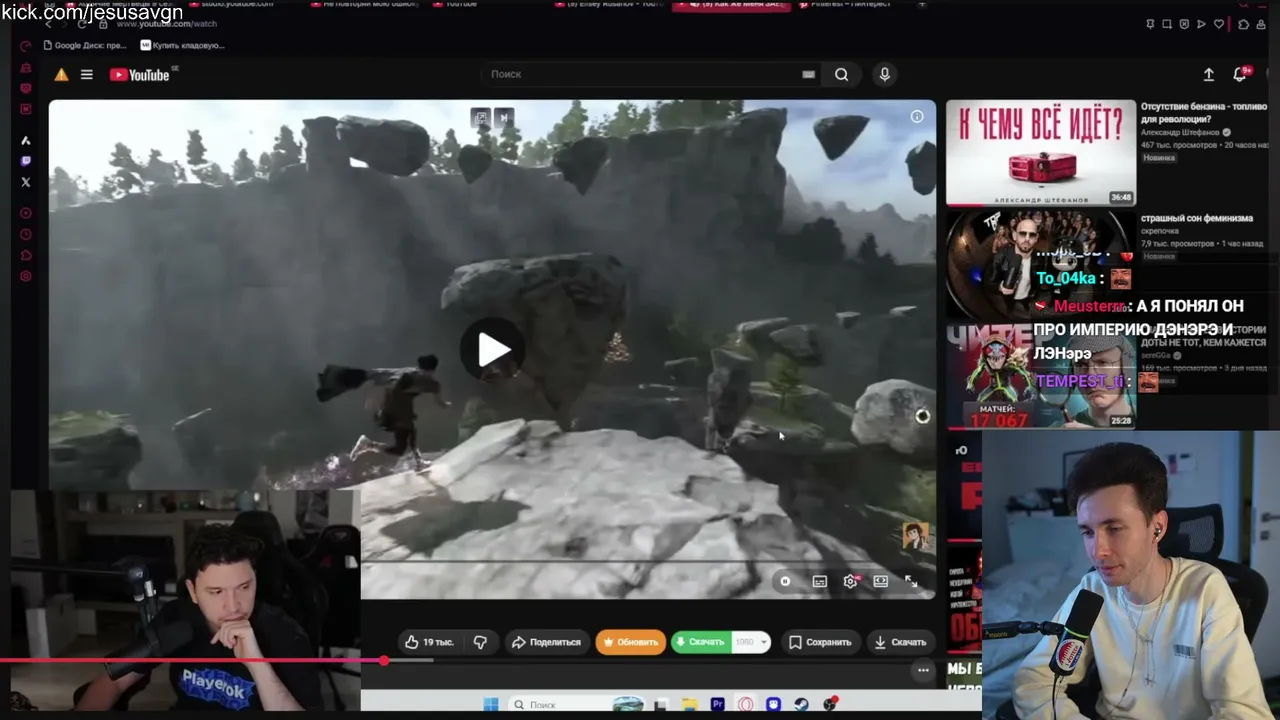Start voice search with microphone icon

click(884, 74)
